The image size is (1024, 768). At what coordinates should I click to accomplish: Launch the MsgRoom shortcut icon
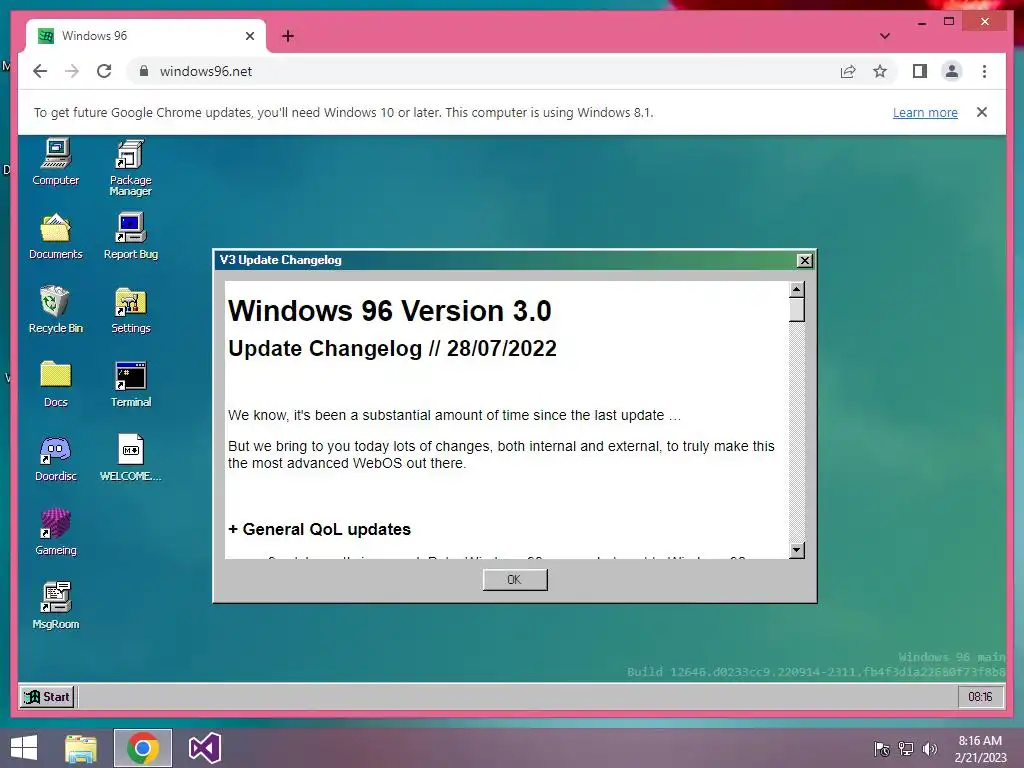56,605
